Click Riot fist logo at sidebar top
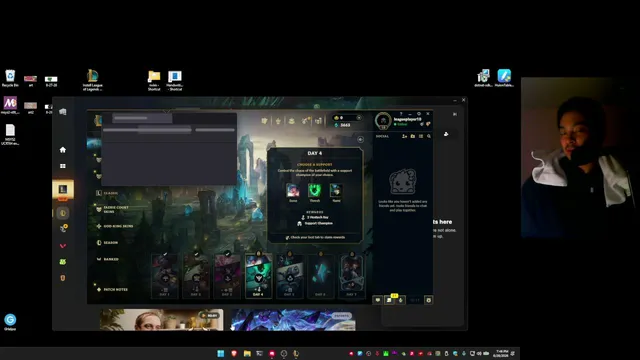Image resolution: width=640 pixels, height=360 pixels. coord(62,112)
